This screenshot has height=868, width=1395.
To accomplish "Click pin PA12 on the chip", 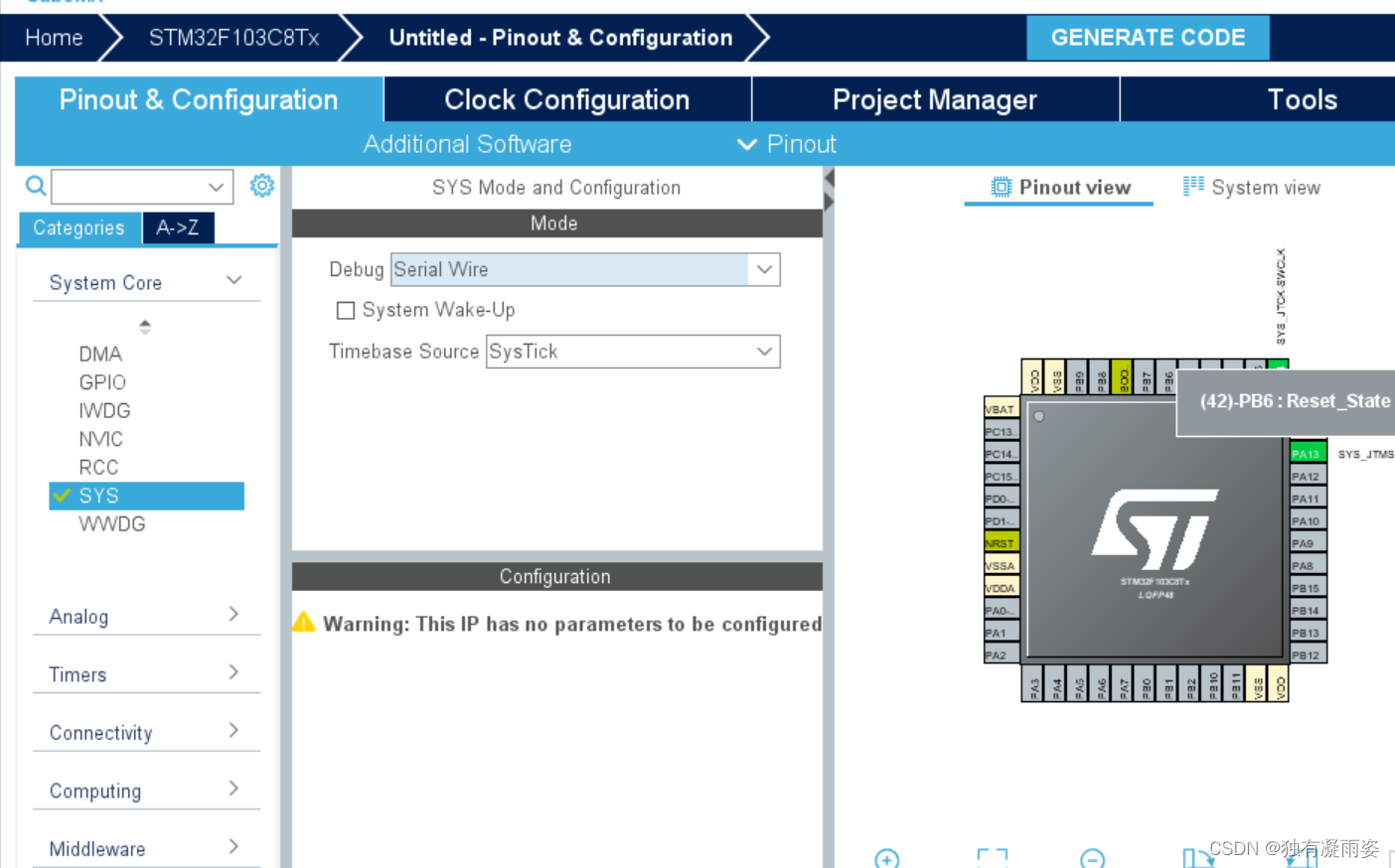I will pyautogui.click(x=1309, y=477).
